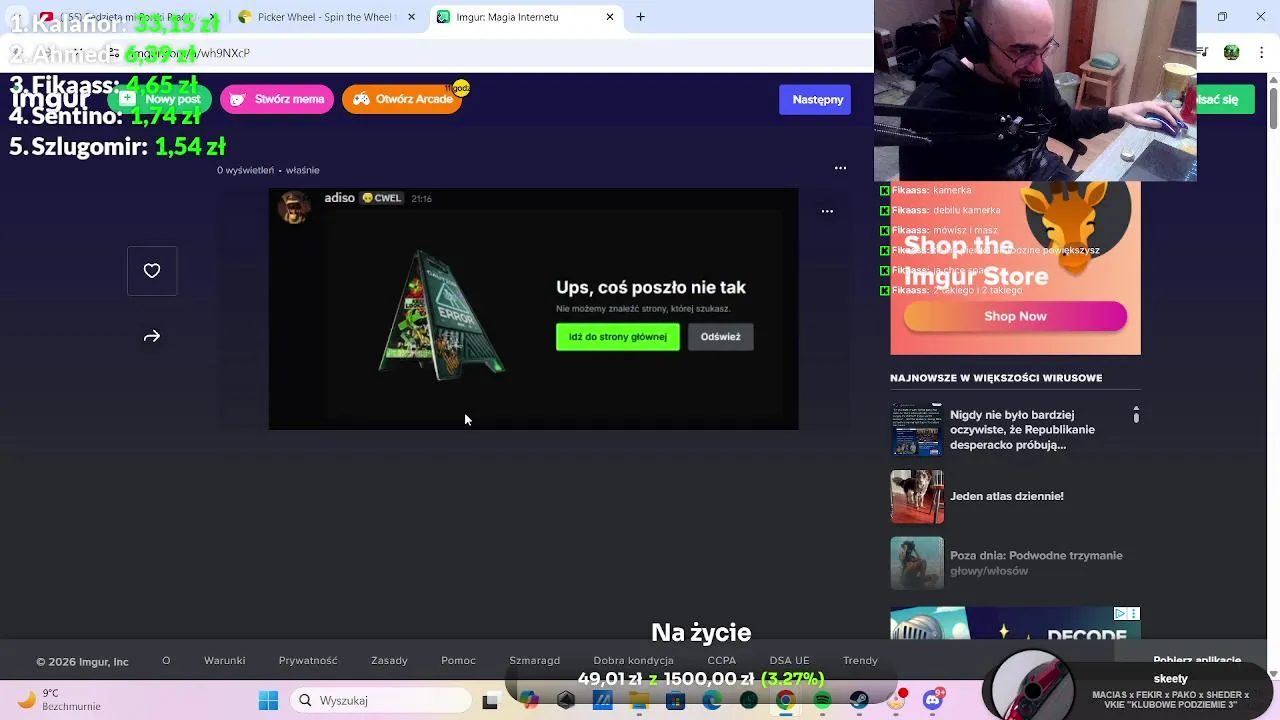The height and width of the screenshot is (720, 1280).
Task: Open the Republikanie viral post thumbnail
Action: pos(916,430)
